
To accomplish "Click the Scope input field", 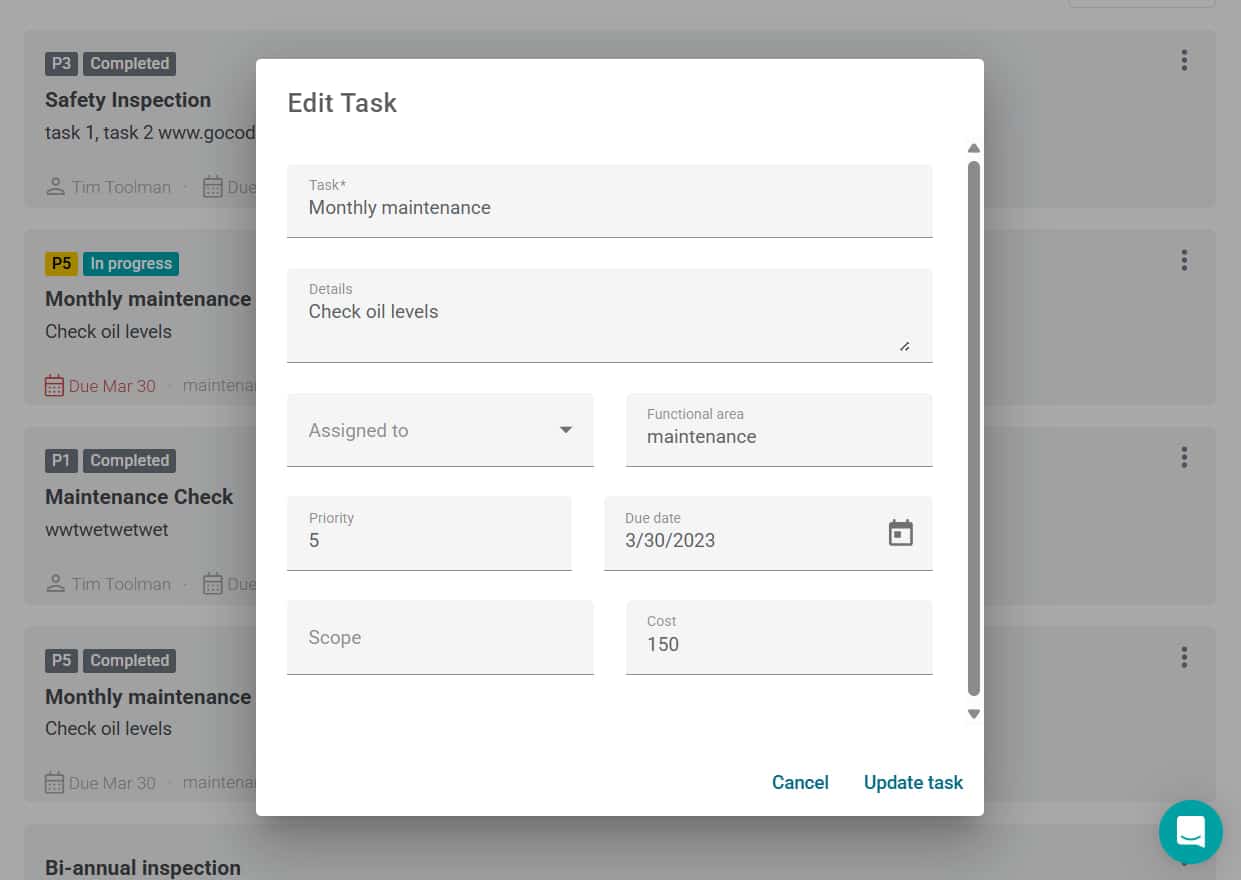I will tap(440, 637).
